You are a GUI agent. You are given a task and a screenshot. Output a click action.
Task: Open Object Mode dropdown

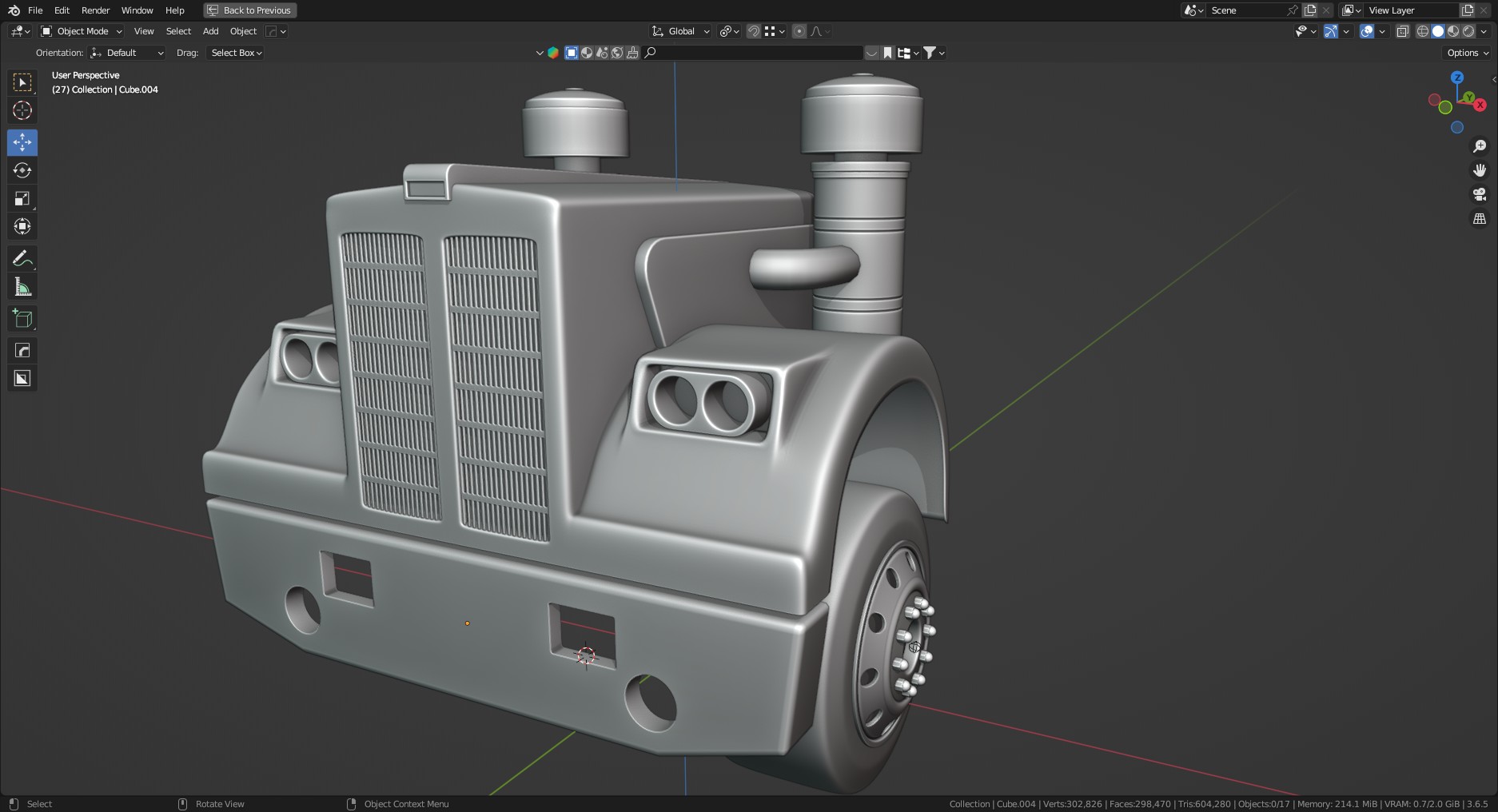tap(81, 31)
